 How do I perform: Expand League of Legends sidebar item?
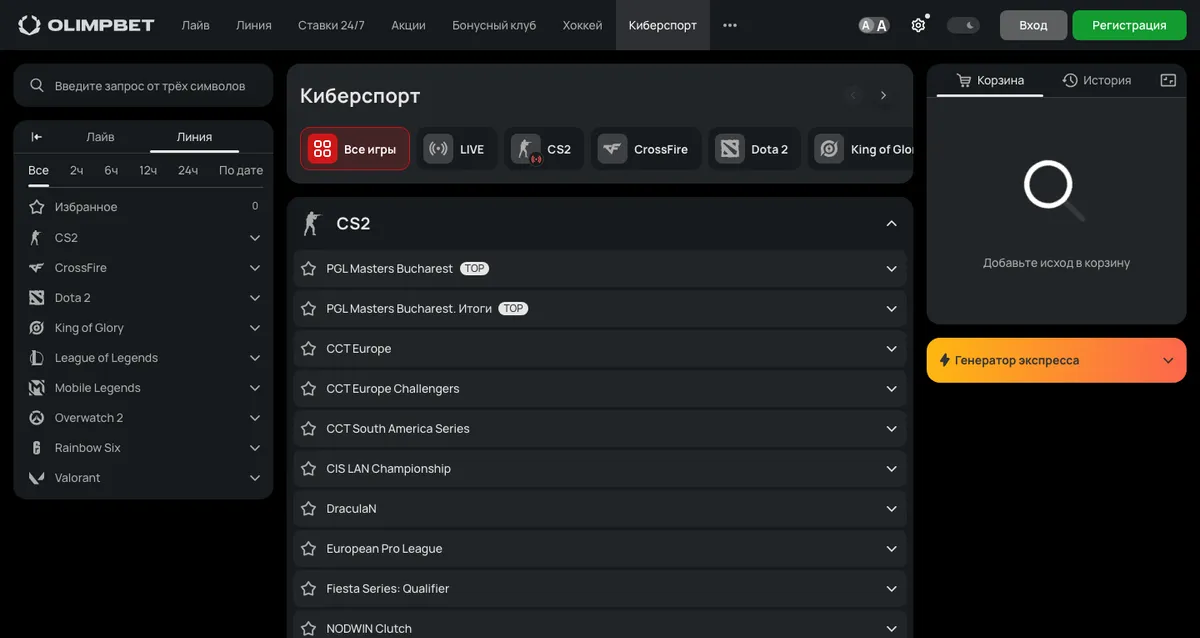255,358
